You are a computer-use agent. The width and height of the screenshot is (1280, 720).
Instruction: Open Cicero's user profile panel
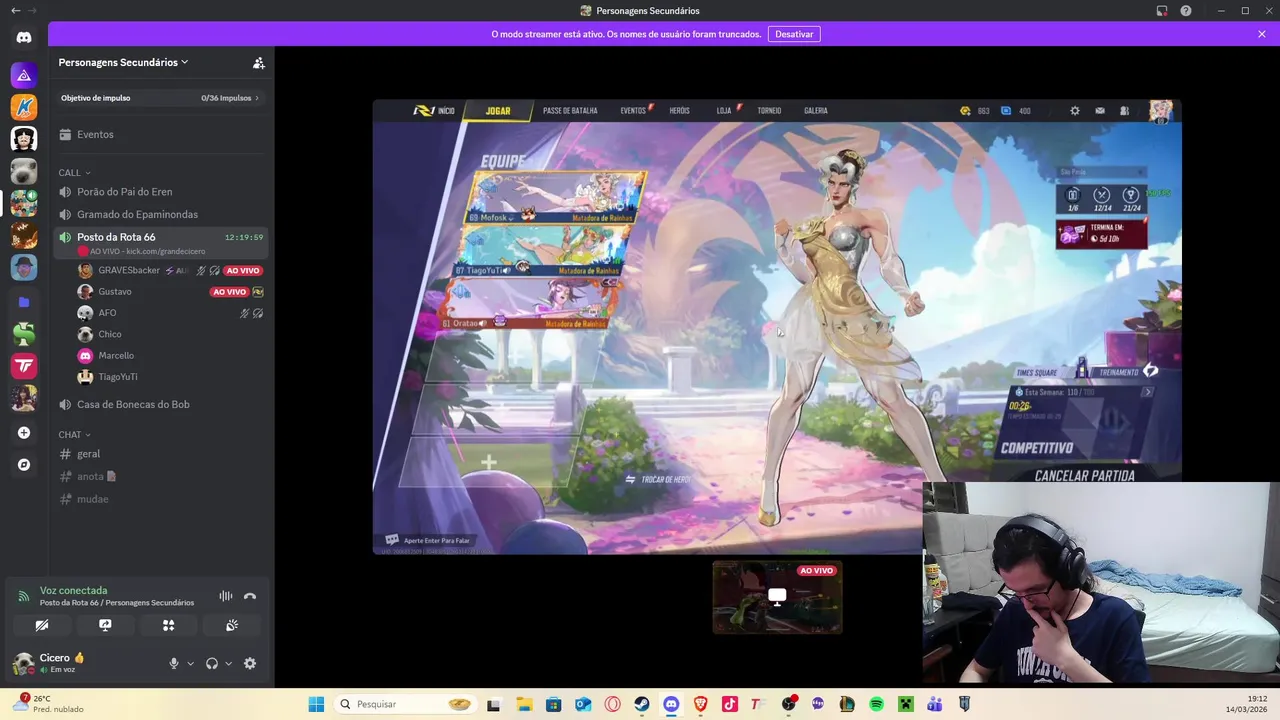(x=82, y=663)
